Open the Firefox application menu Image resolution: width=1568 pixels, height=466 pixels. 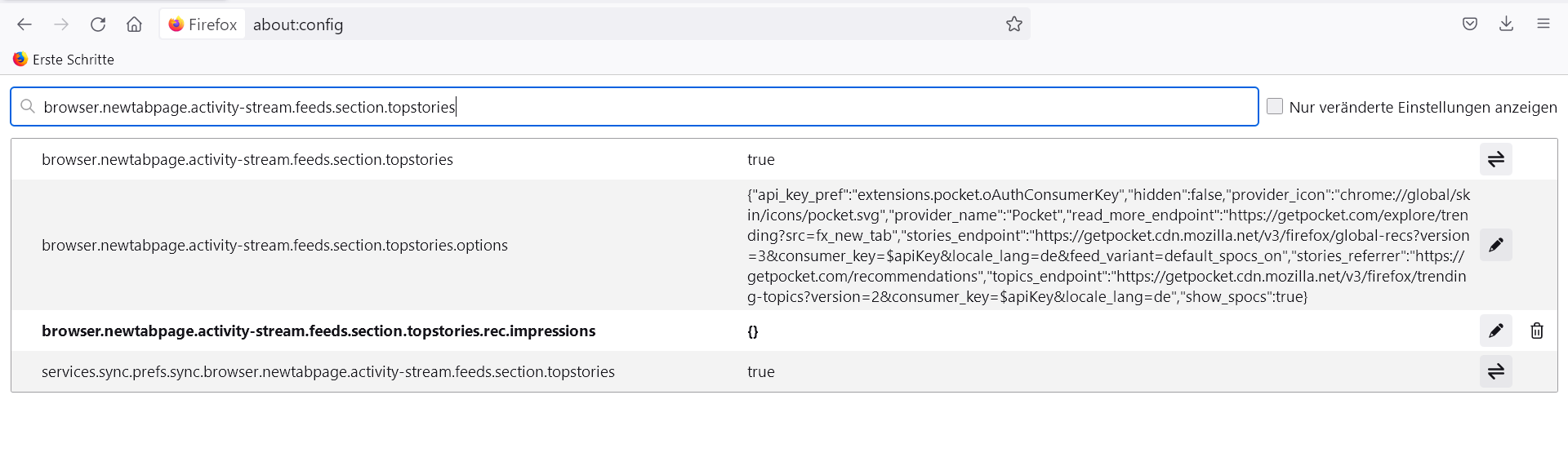coord(1543,24)
